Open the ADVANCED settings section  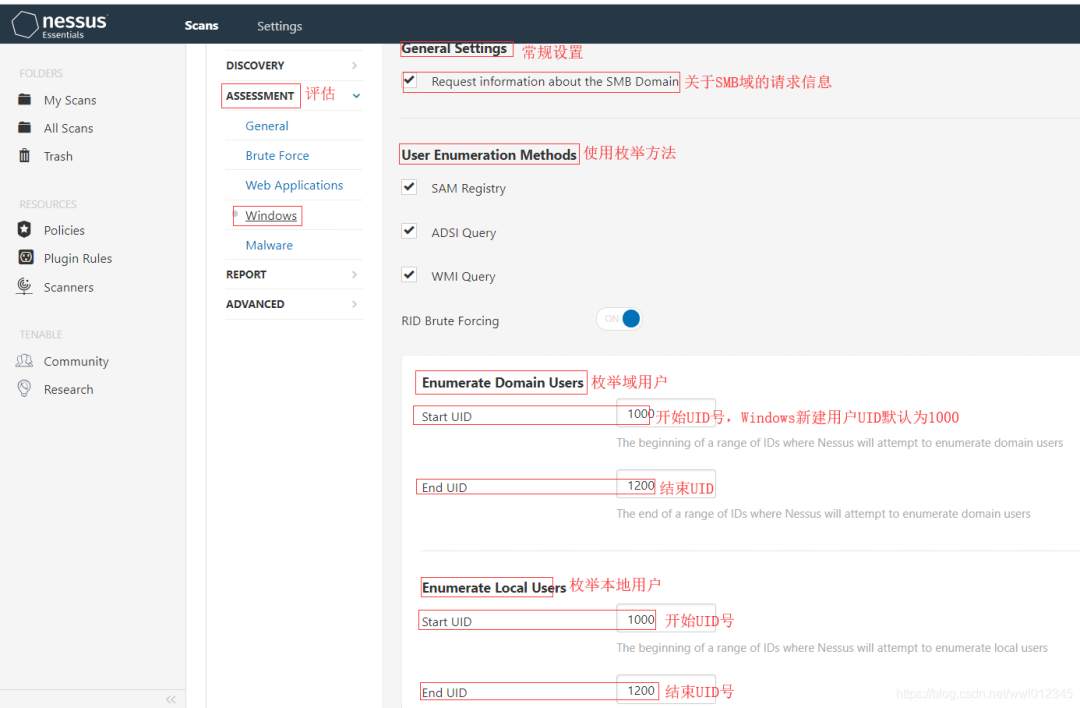[x=255, y=304]
